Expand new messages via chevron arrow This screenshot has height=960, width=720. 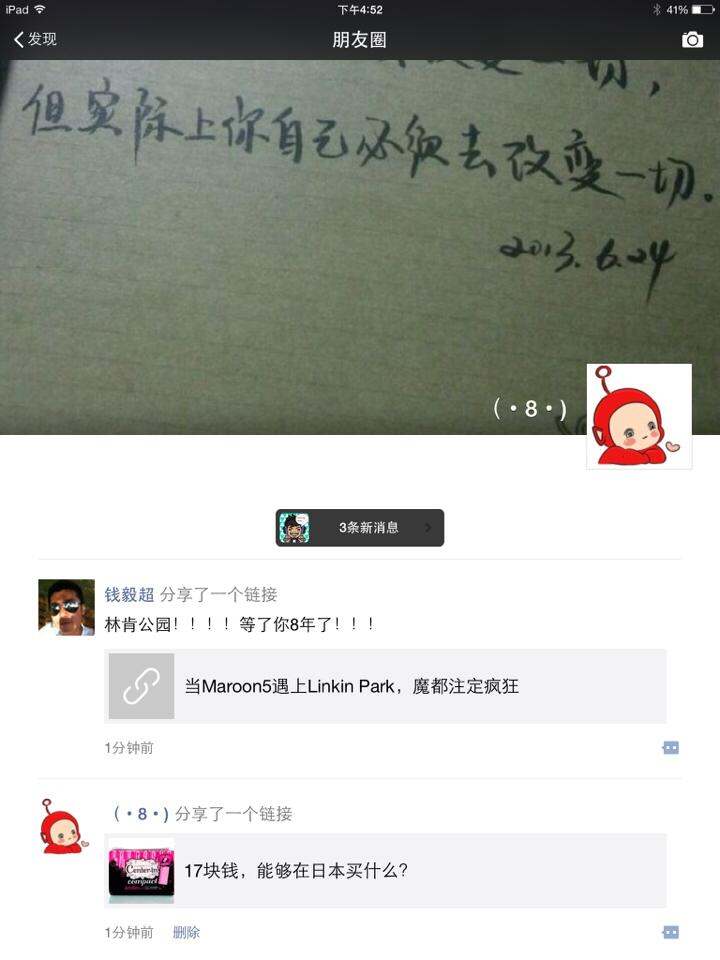428,528
